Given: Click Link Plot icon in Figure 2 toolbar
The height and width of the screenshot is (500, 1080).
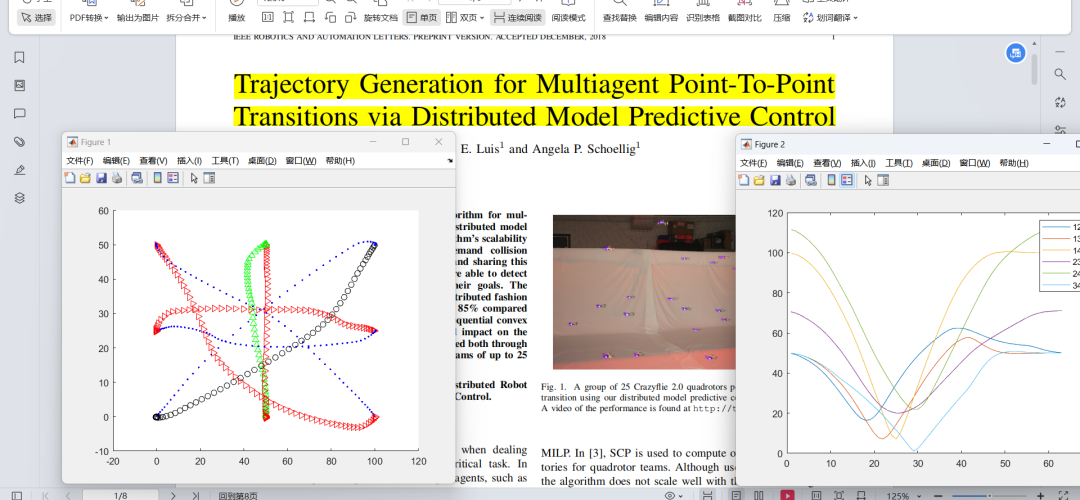Looking at the screenshot, I should [811, 180].
